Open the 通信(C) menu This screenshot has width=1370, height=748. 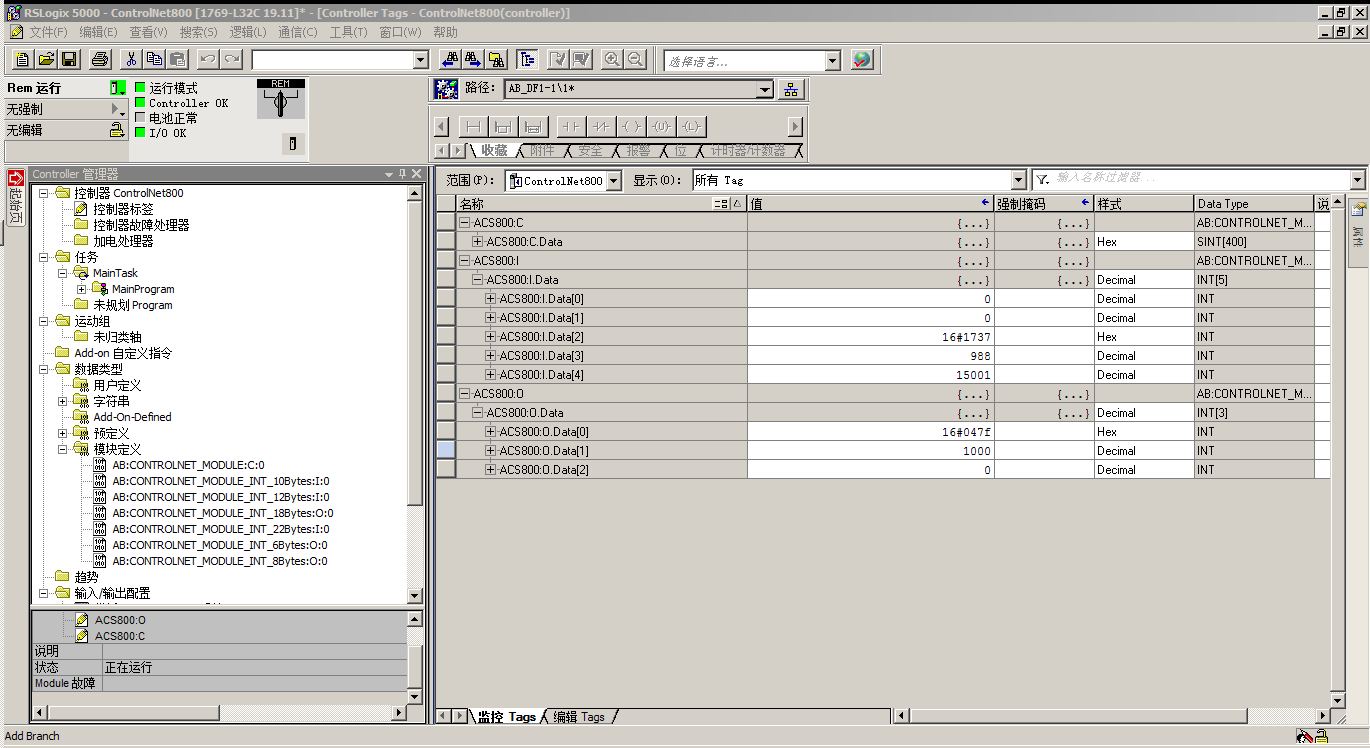[297, 32]
